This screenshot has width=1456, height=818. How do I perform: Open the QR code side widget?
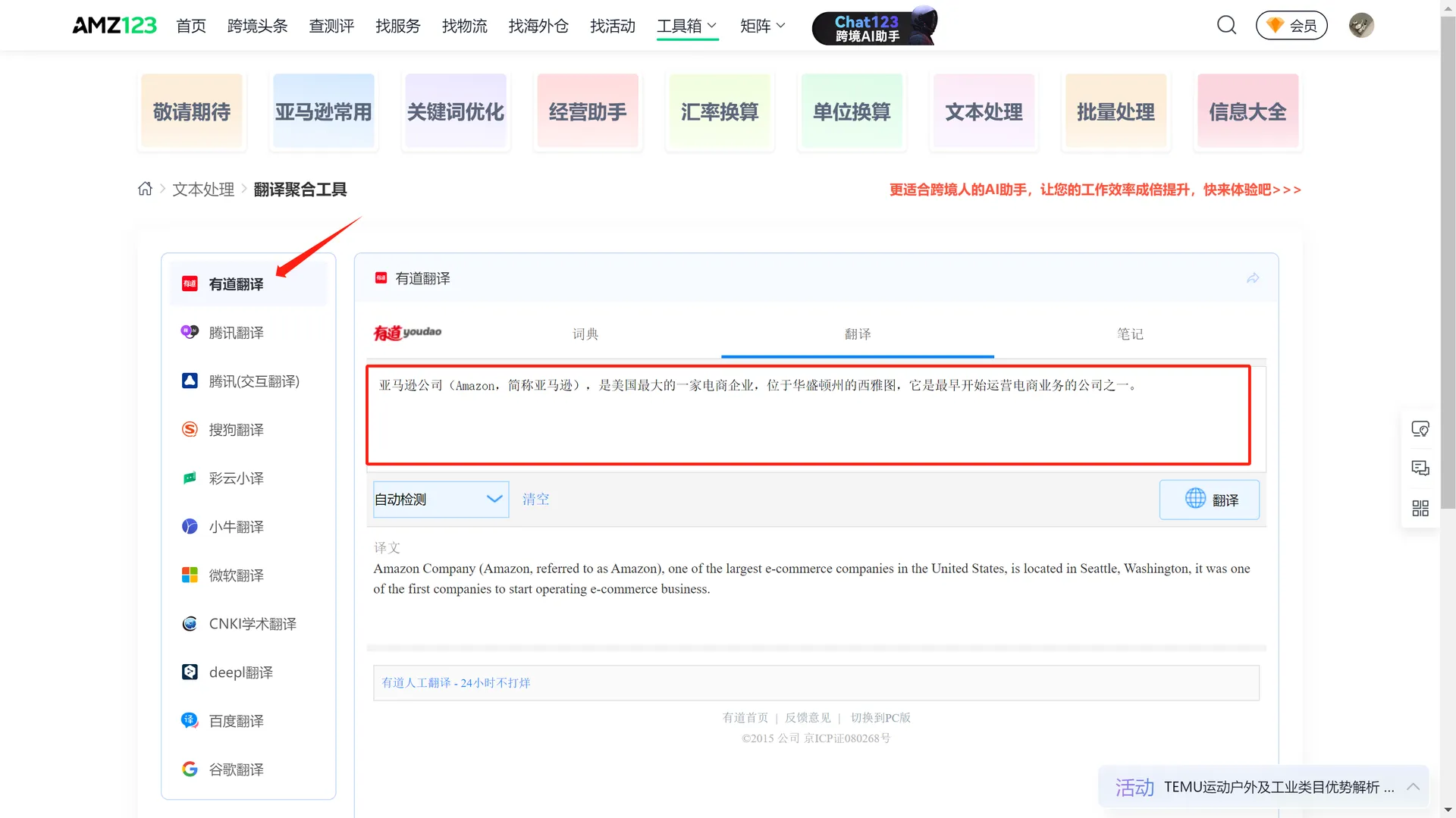click(1420, 508)
